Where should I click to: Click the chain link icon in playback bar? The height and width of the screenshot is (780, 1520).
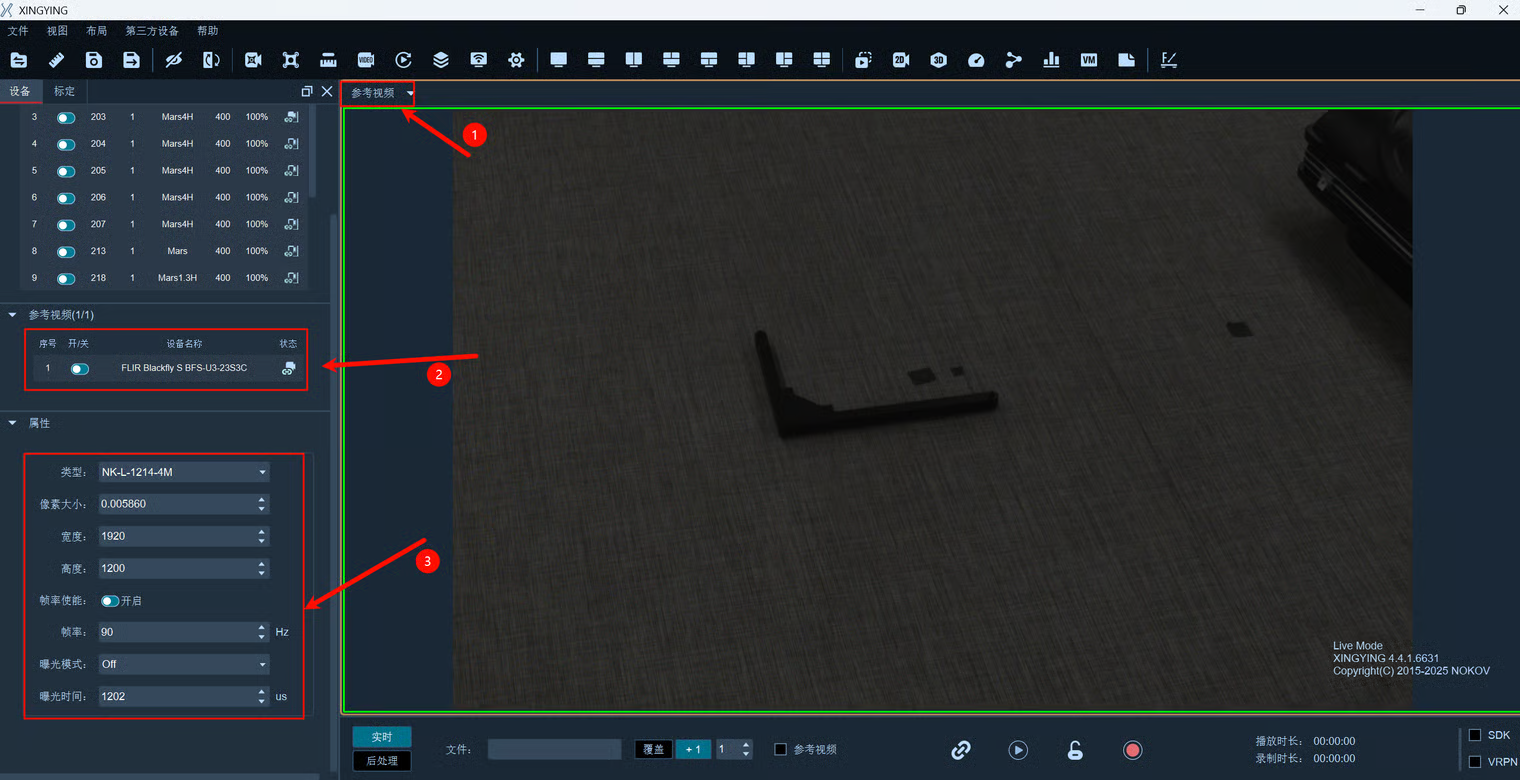pyautogui.click(x=961, y=750)
